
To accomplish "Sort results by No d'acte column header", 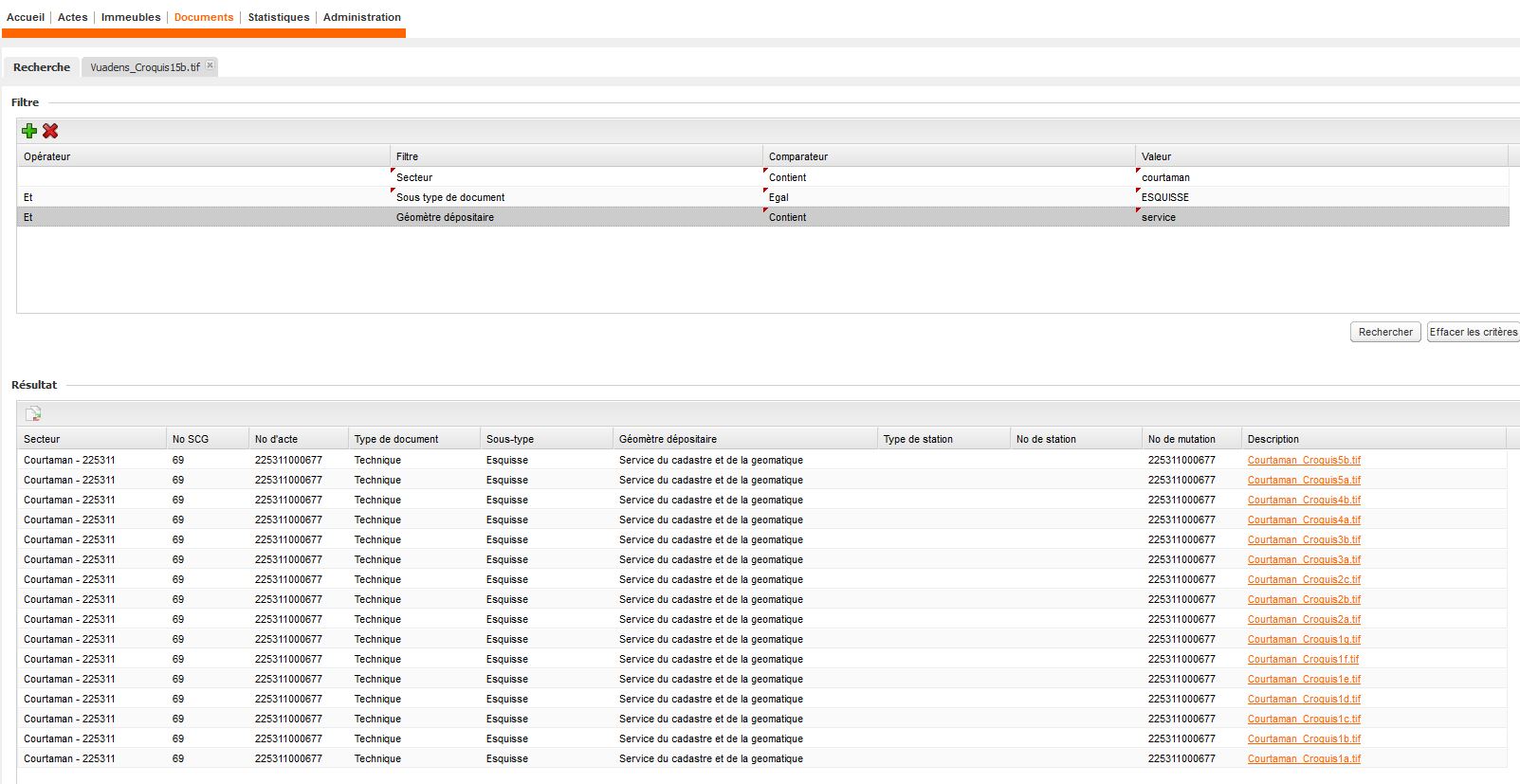I will 299,439.
